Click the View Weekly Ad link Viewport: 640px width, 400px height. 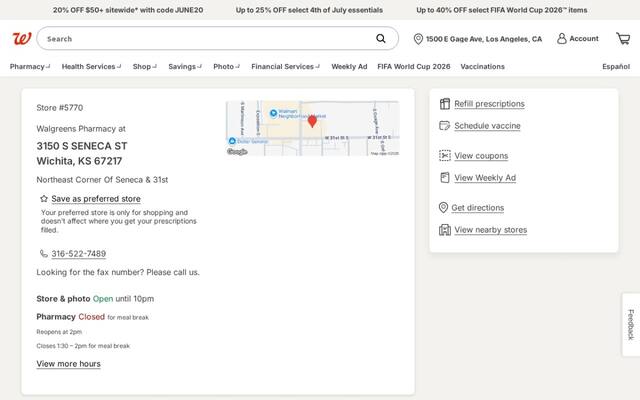[x=485, y=178]
